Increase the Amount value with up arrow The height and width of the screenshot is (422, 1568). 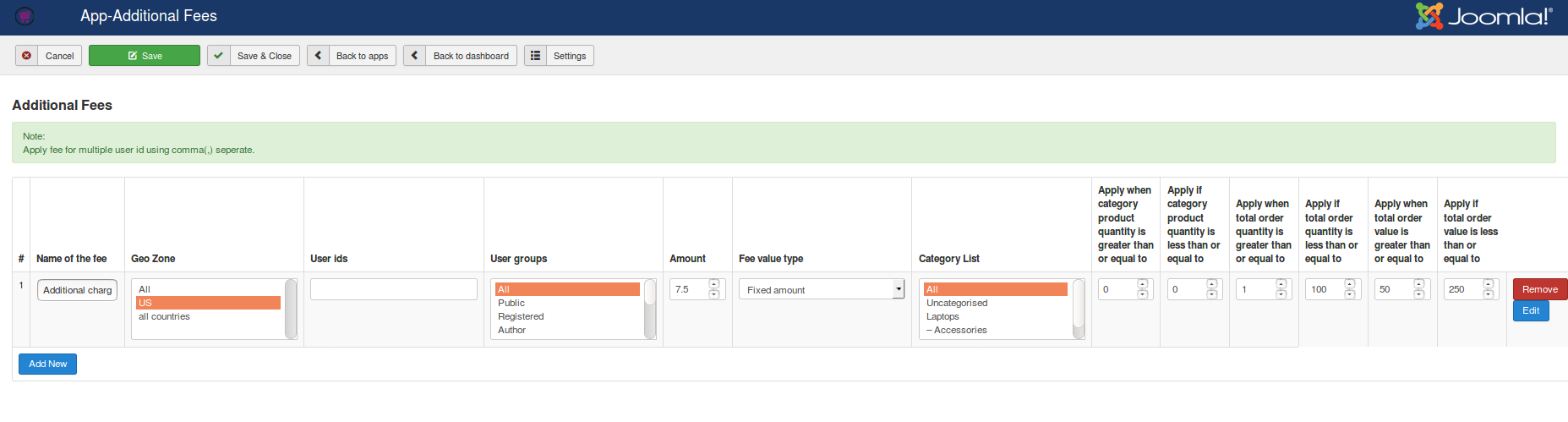click(714, 285)
